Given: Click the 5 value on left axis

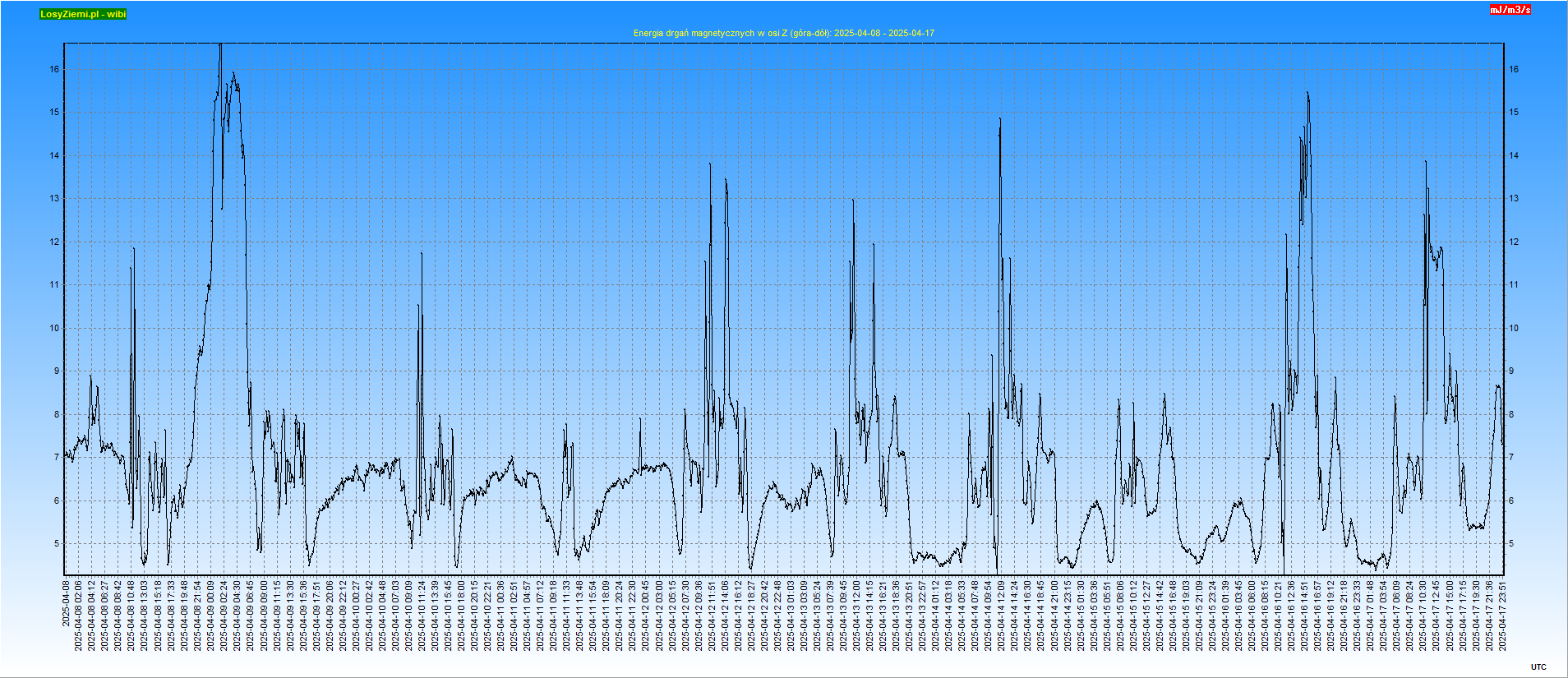Looking at the screenshot, I should 57,544.
